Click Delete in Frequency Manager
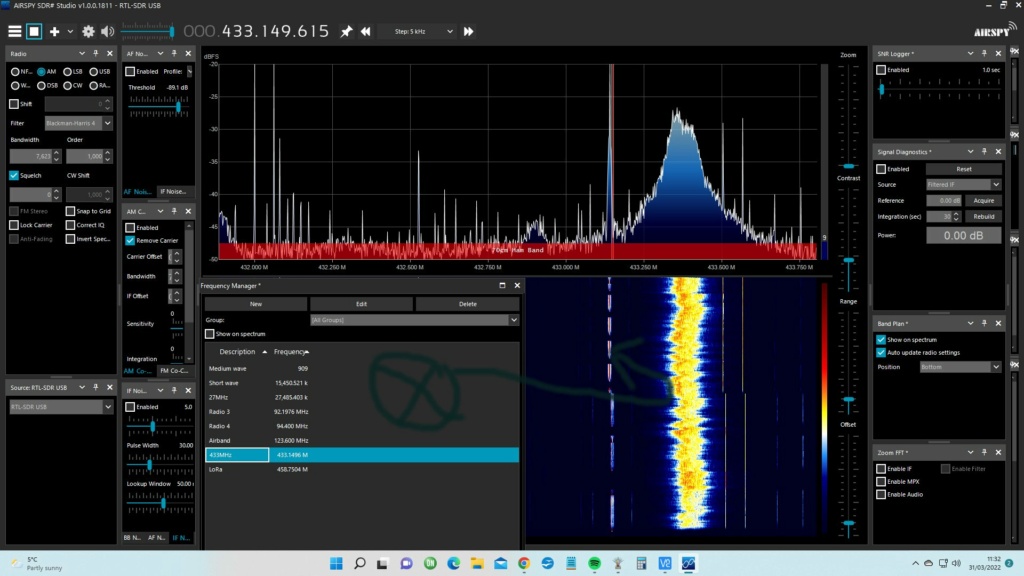 click(468, 304)
